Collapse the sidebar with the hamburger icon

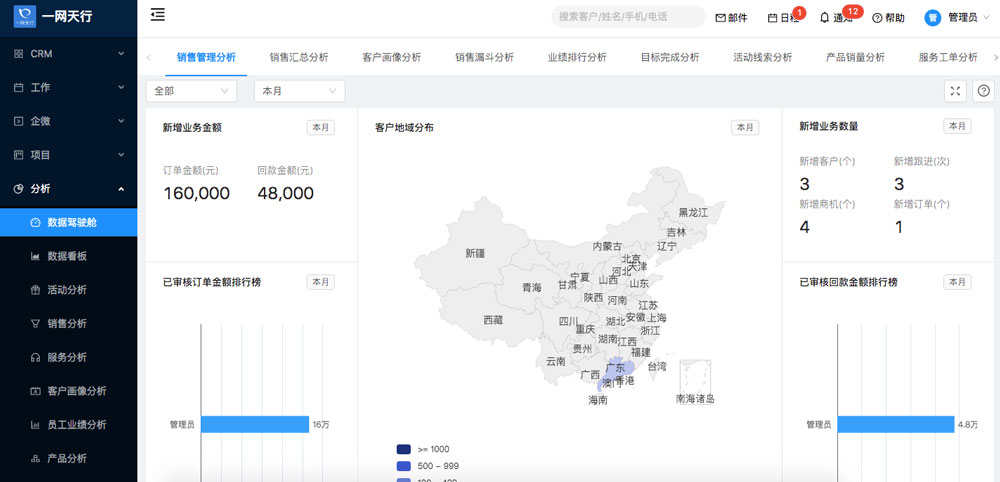tap(157, 14)
